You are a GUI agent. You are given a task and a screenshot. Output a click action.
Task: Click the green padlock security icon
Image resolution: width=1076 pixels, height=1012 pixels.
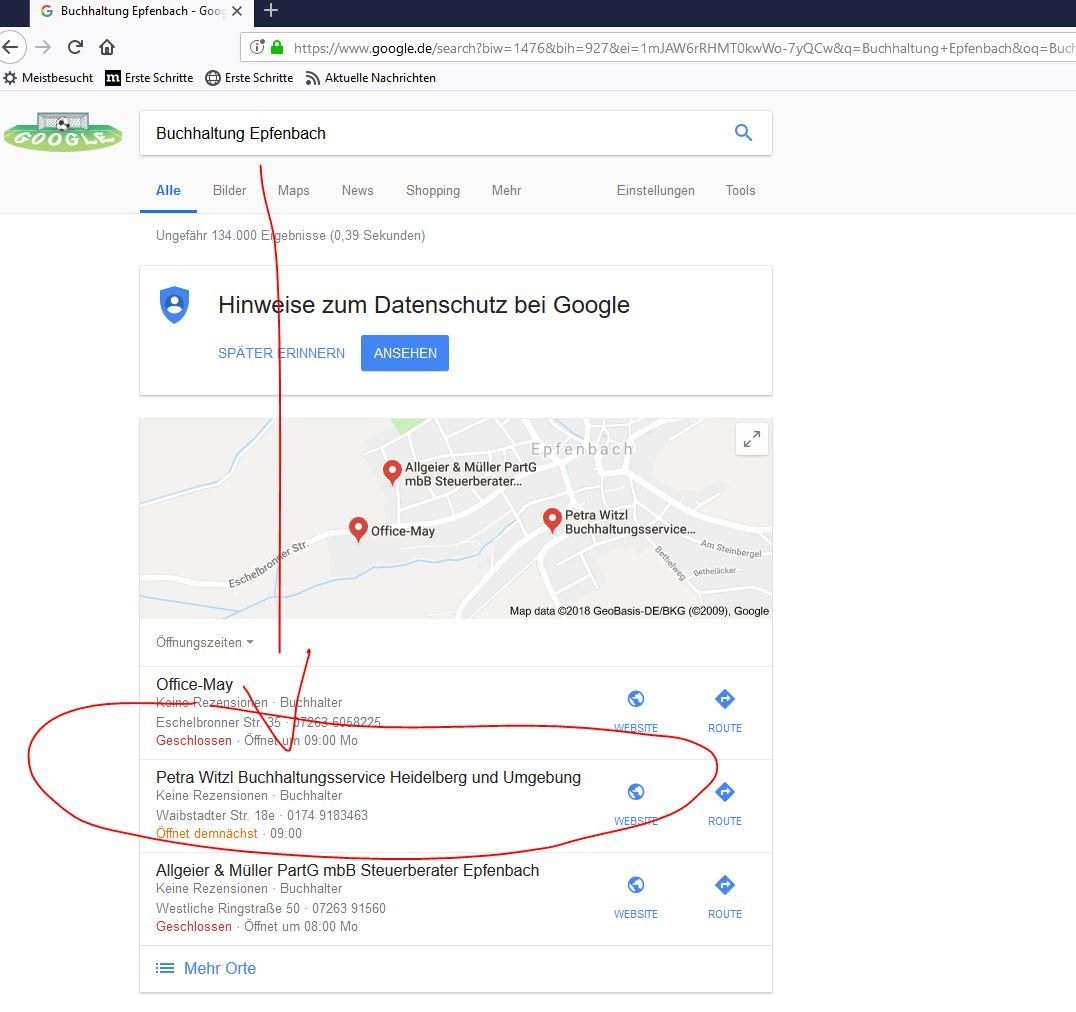coord(277,47)
